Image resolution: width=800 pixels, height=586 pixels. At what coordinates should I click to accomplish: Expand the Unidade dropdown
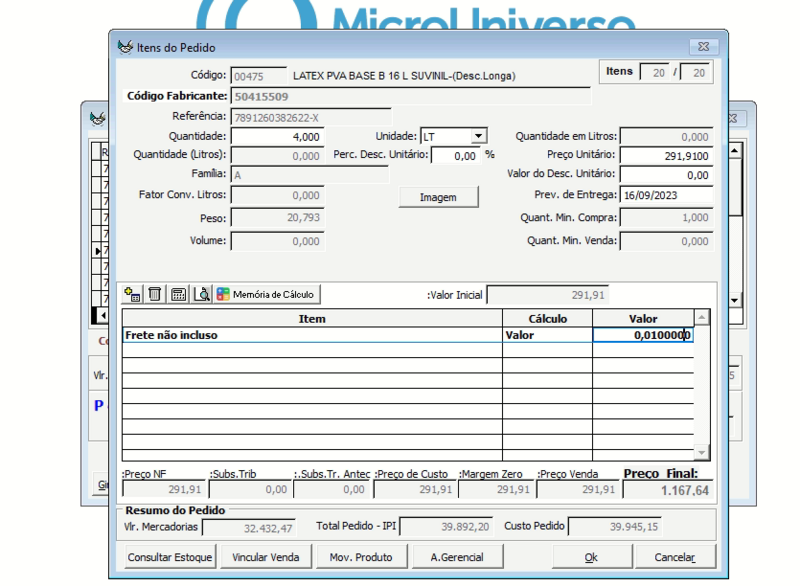pyautogui.click(x=478, y=136)
